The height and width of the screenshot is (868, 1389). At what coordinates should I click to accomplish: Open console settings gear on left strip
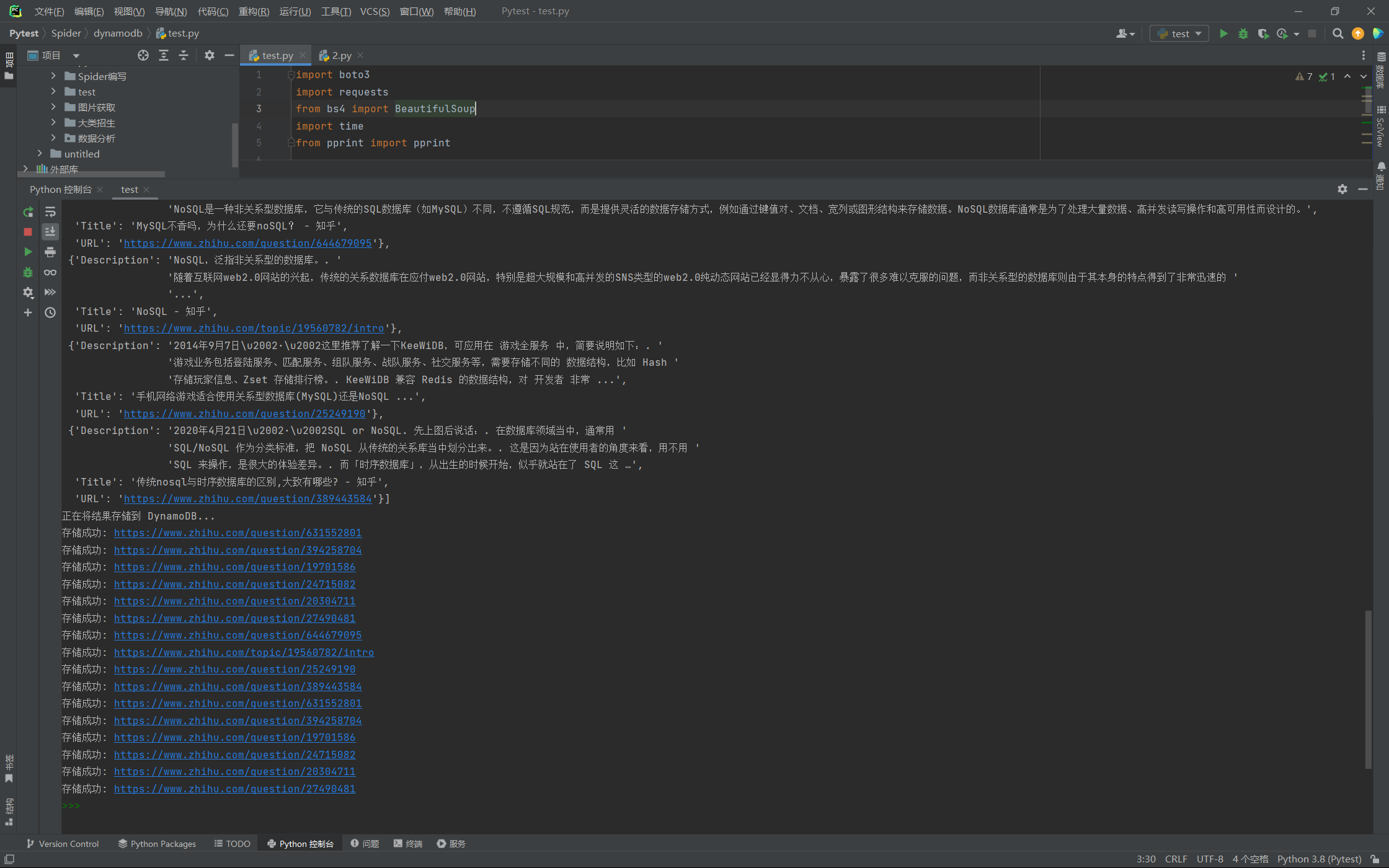pyautogui.click(x=28, y=292)
